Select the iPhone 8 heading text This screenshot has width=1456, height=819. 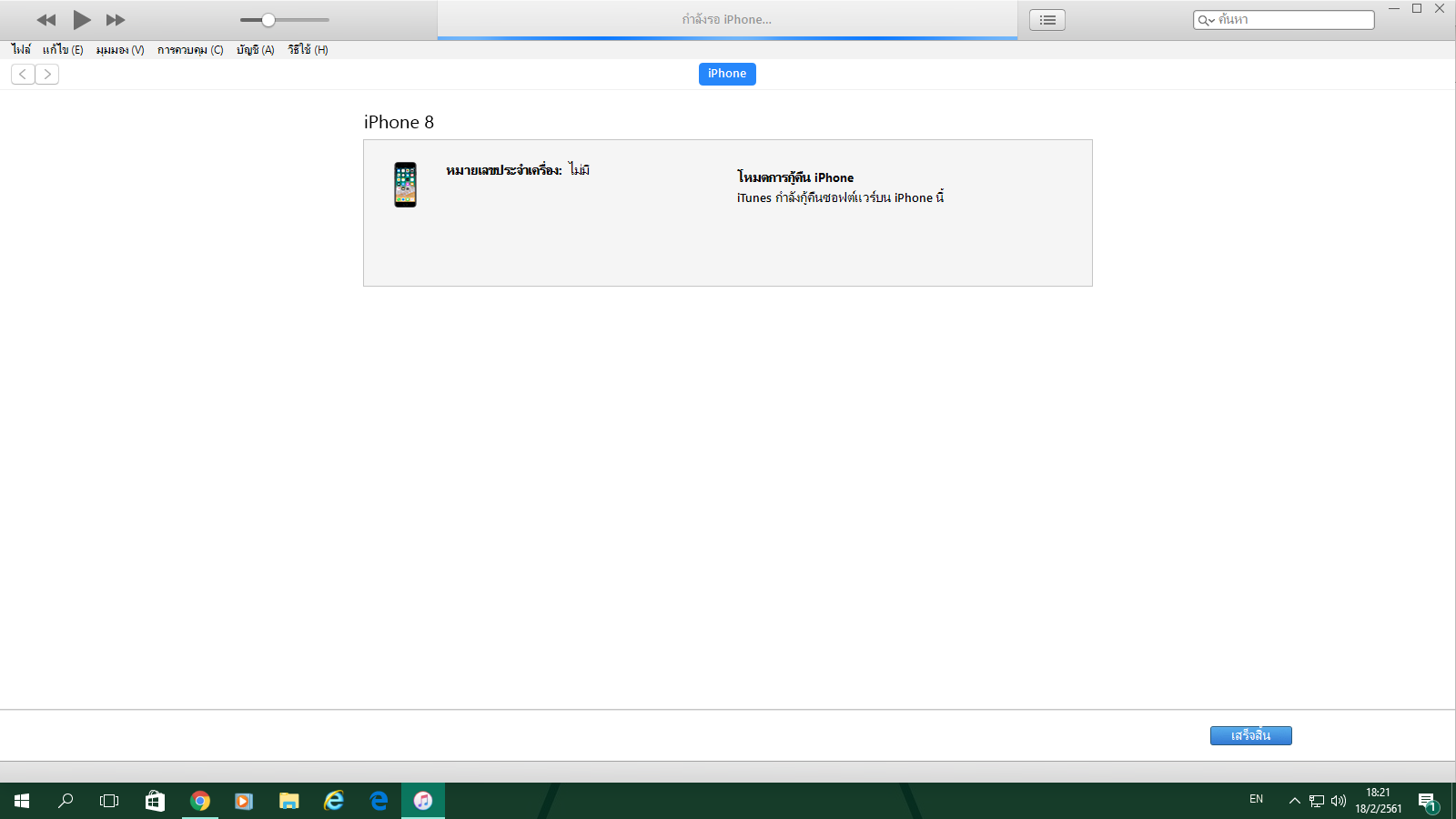(399, 122)
